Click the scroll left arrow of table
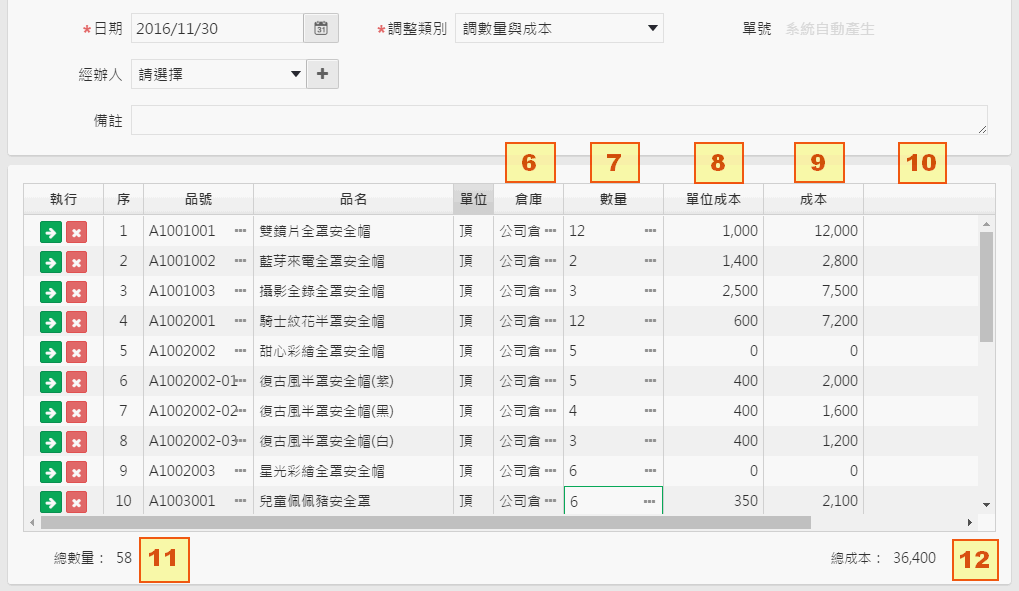1019x591 pixels. point(32,523)
